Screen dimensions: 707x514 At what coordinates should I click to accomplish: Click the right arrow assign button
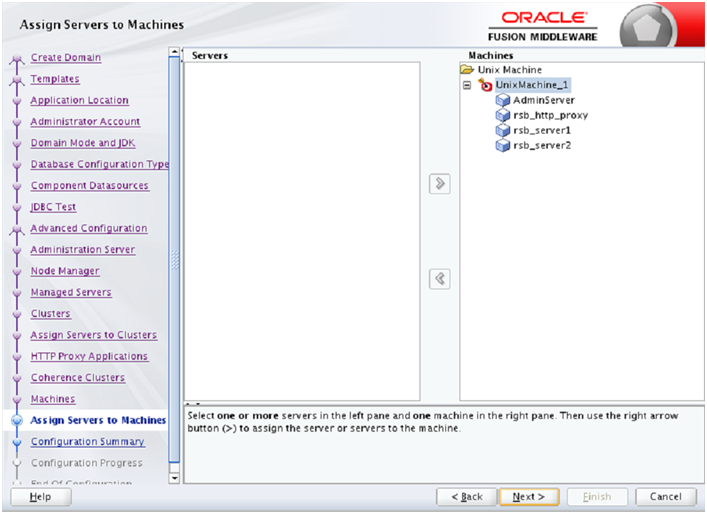(x=440, y=184)
